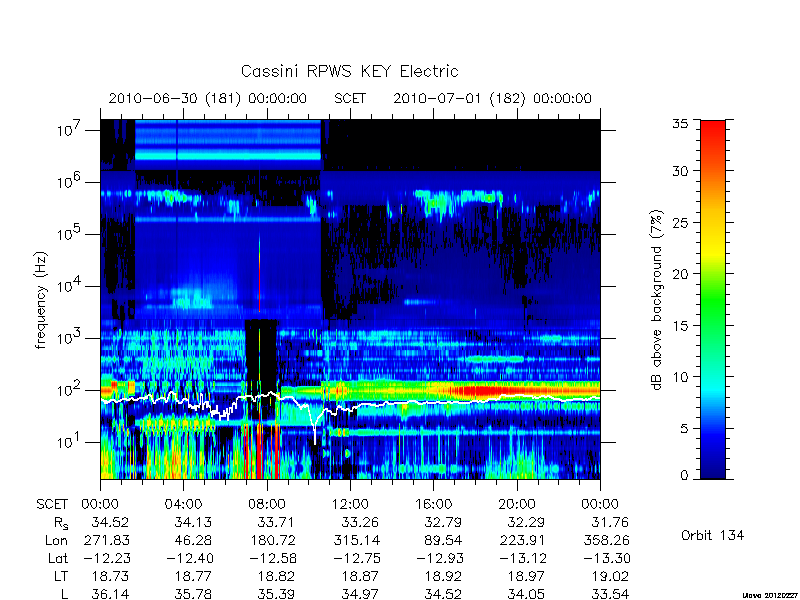800x600 pixels.
Task: Click the 10^5 frequency tick label
Action: click(70, 234)
